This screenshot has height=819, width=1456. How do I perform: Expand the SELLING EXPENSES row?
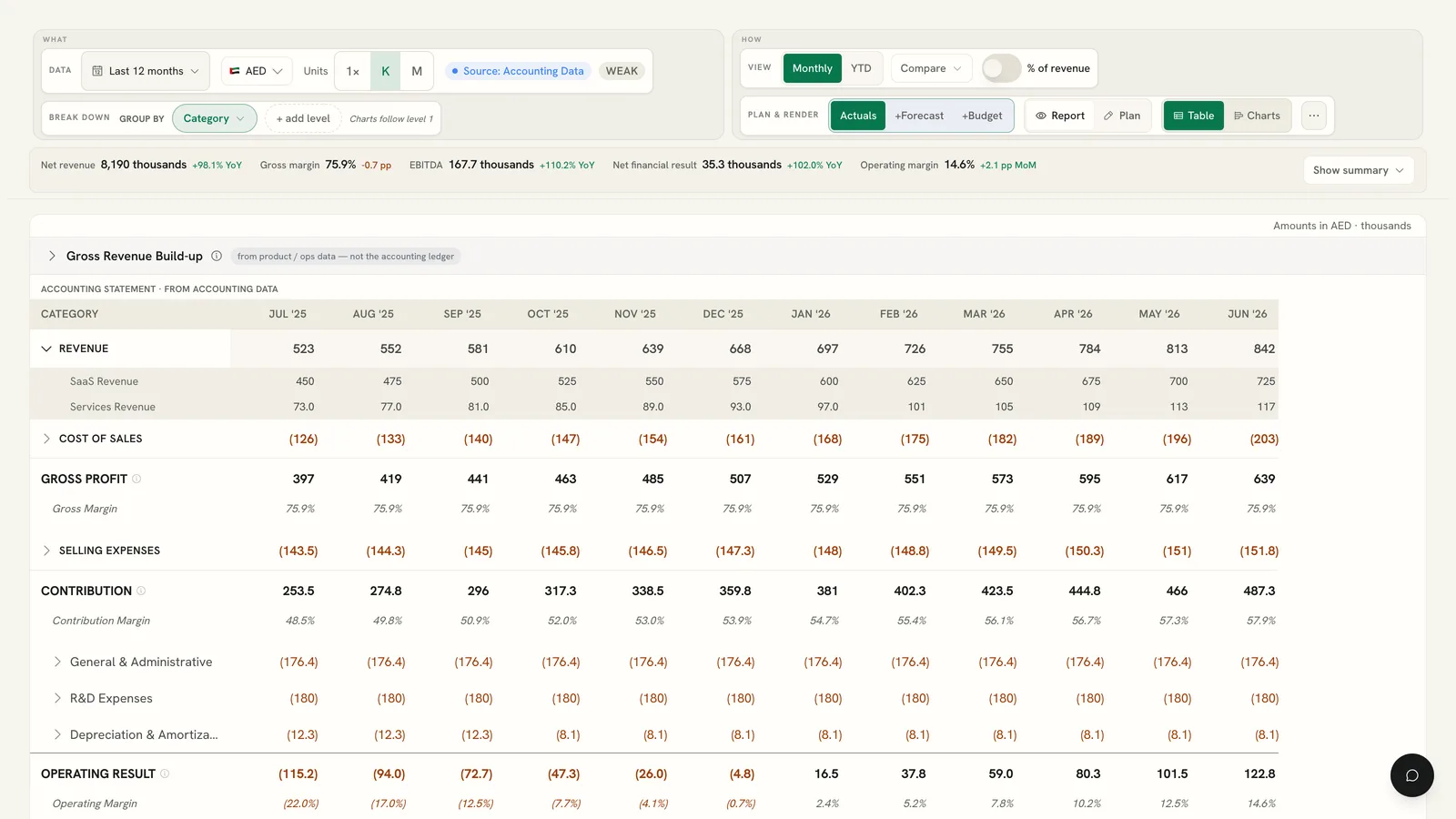coord(46,551)
